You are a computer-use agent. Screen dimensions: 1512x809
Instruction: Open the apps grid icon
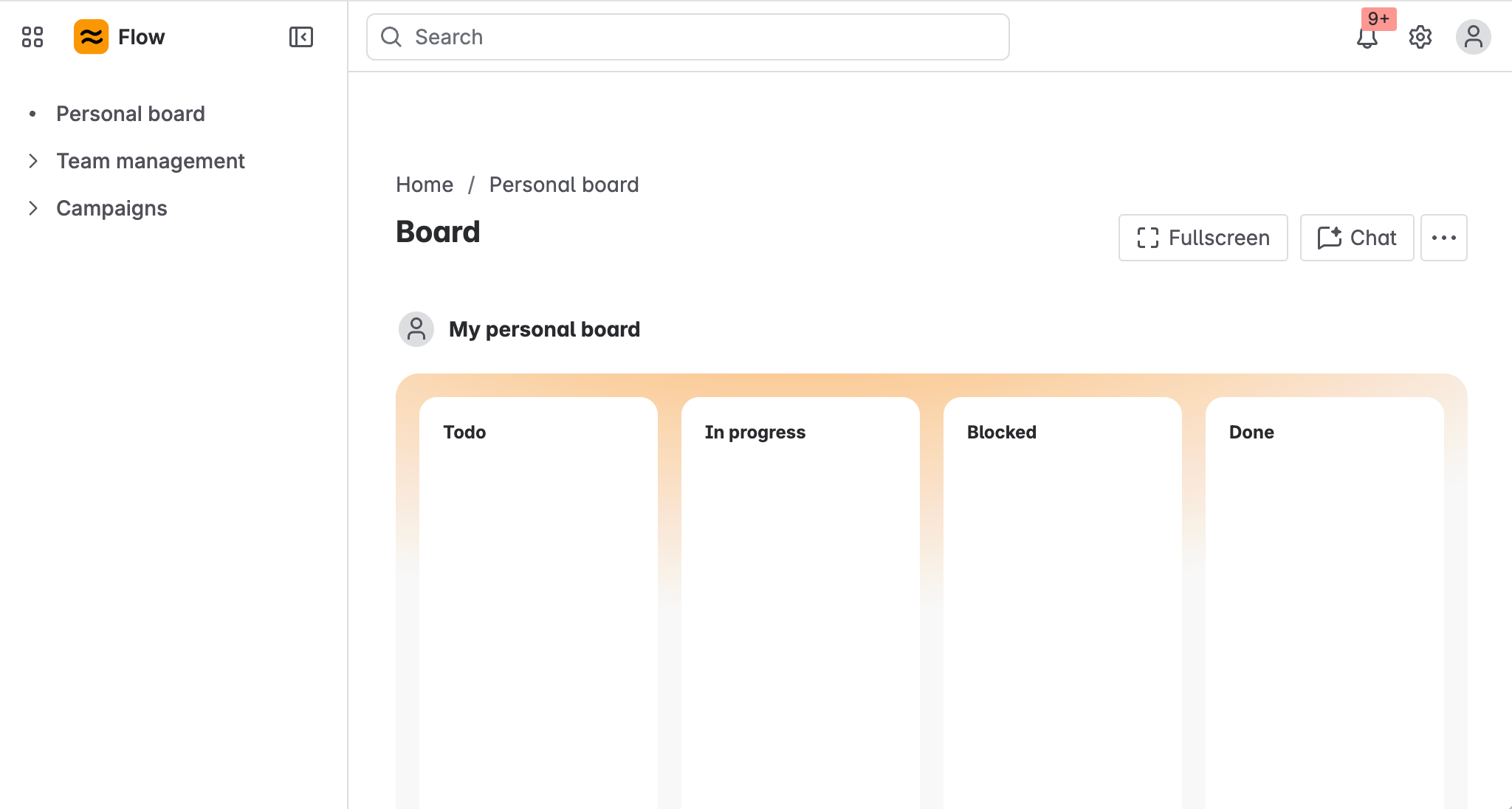click(x=32, y=36)
